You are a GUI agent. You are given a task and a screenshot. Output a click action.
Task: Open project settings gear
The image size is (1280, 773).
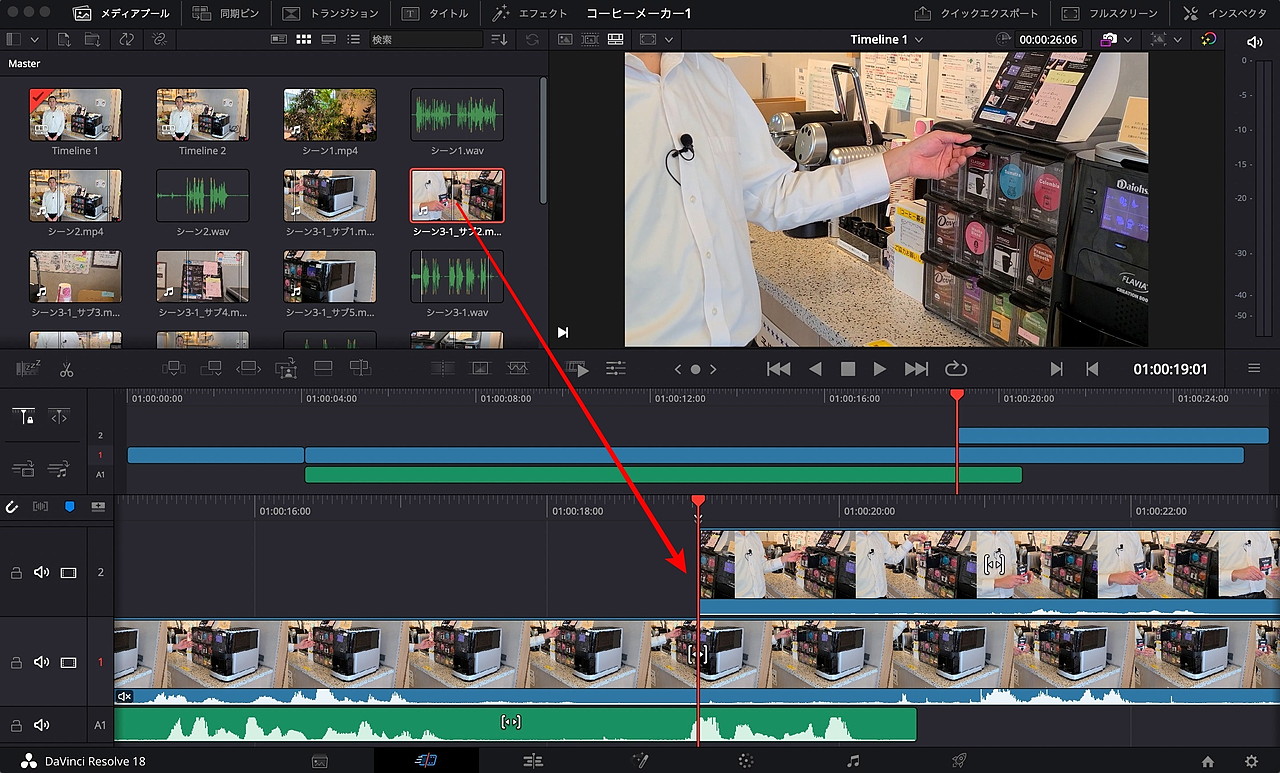1251,761
